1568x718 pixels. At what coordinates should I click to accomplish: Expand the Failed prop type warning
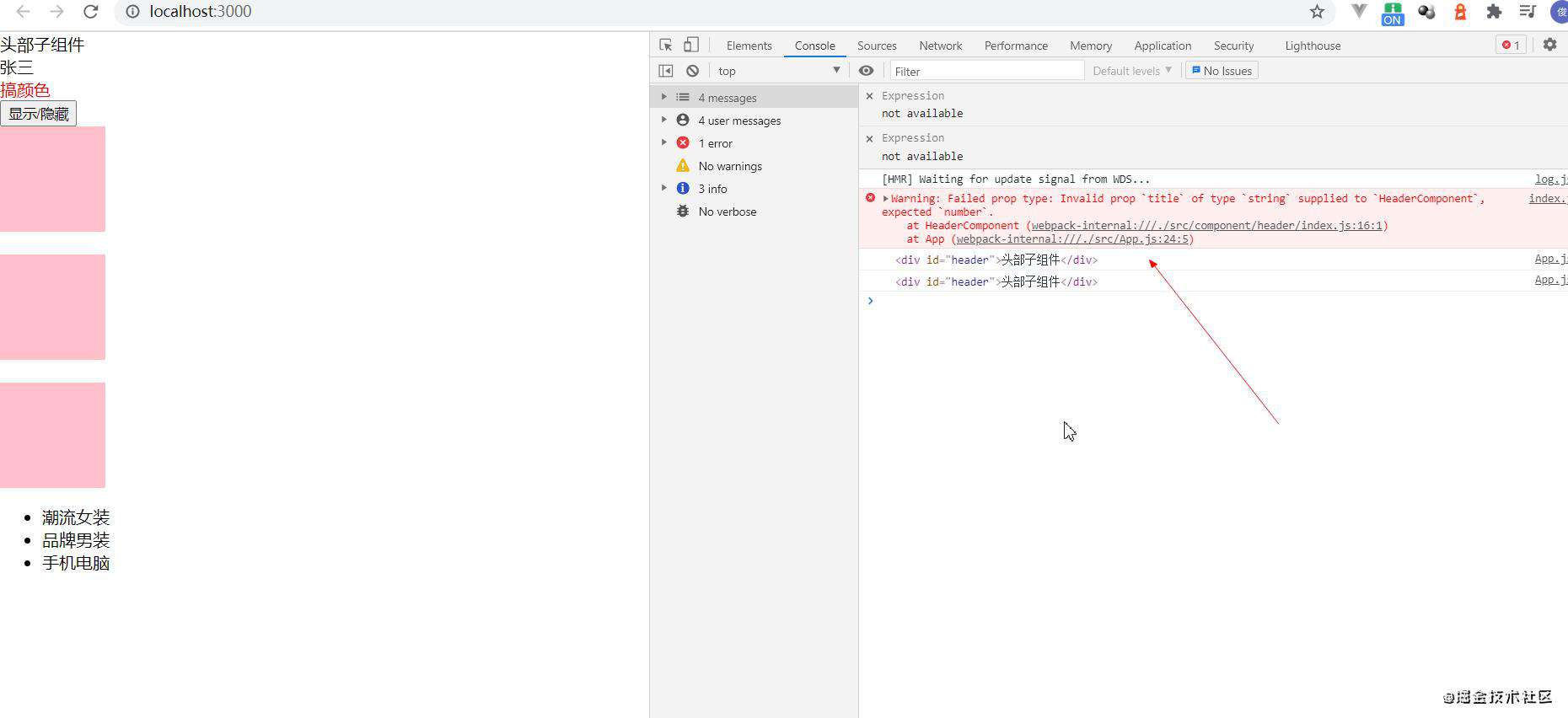885,199
